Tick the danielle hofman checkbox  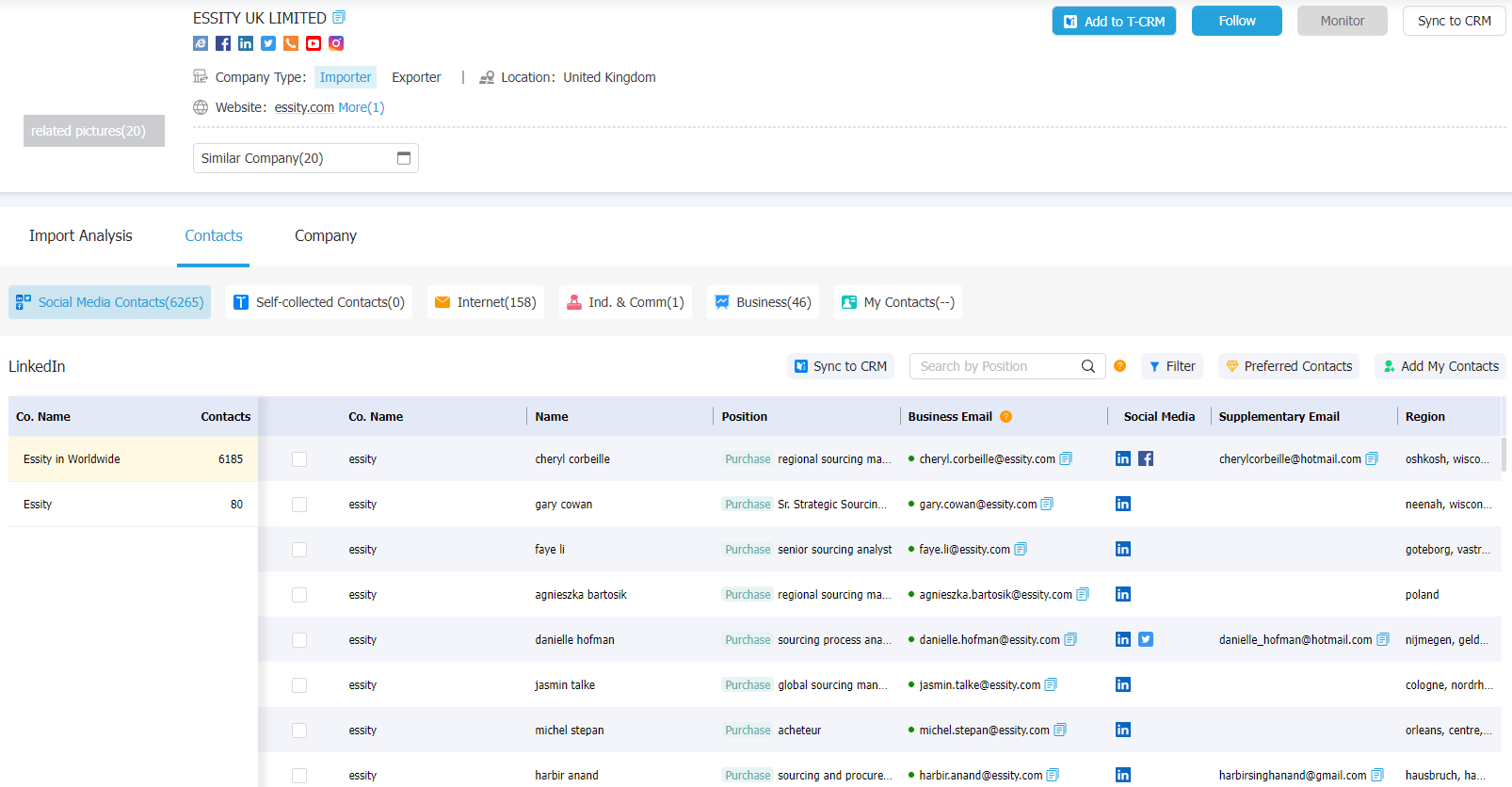pos(299,640)
